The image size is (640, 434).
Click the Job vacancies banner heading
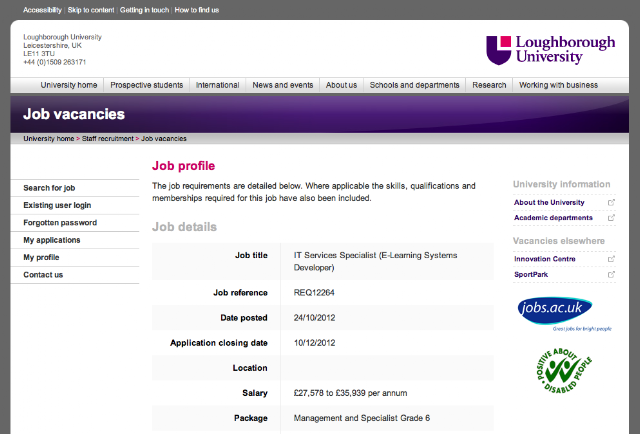click(x=74, y=114)
